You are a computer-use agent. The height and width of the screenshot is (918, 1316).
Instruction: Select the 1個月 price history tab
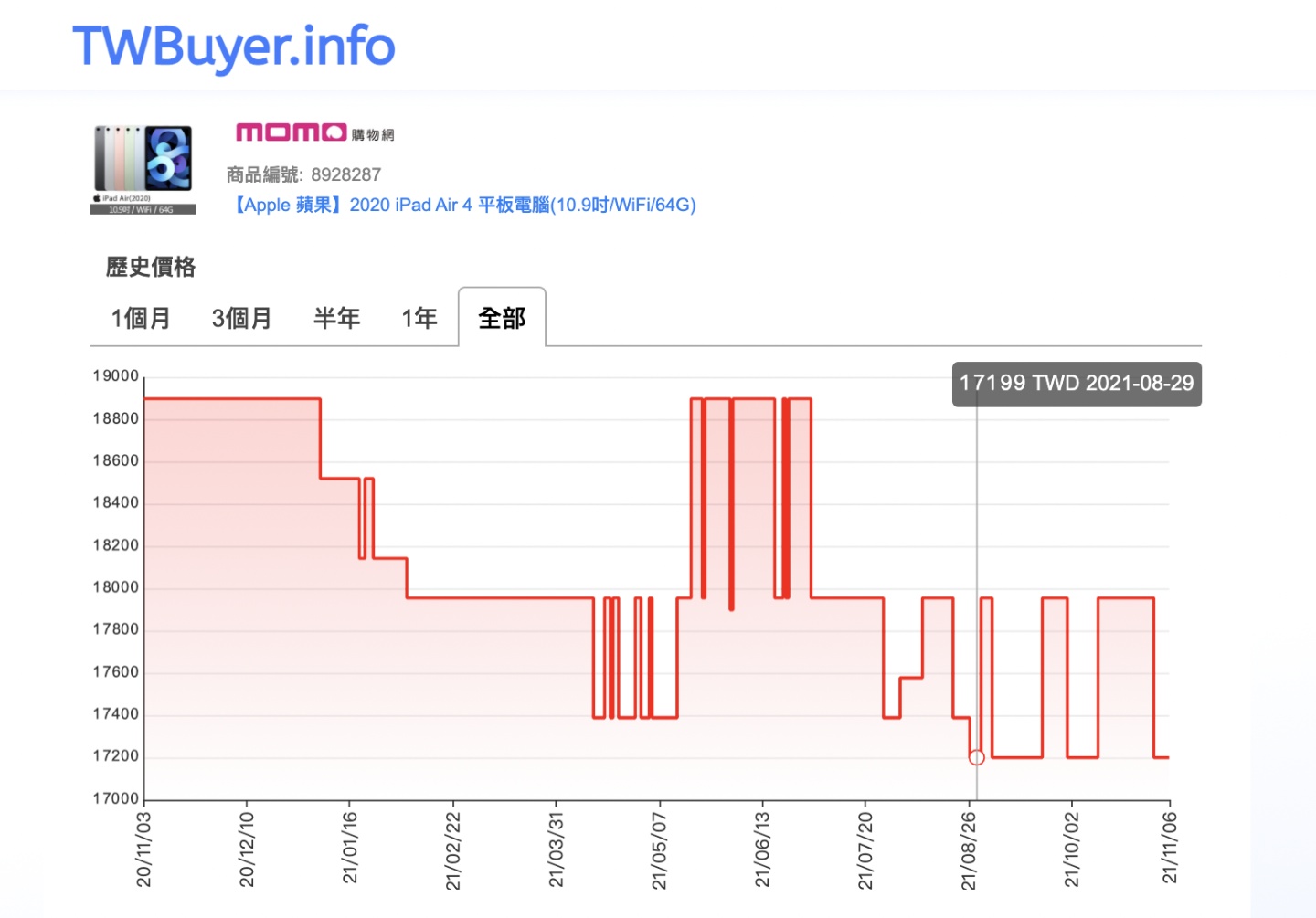pos(141,318)
